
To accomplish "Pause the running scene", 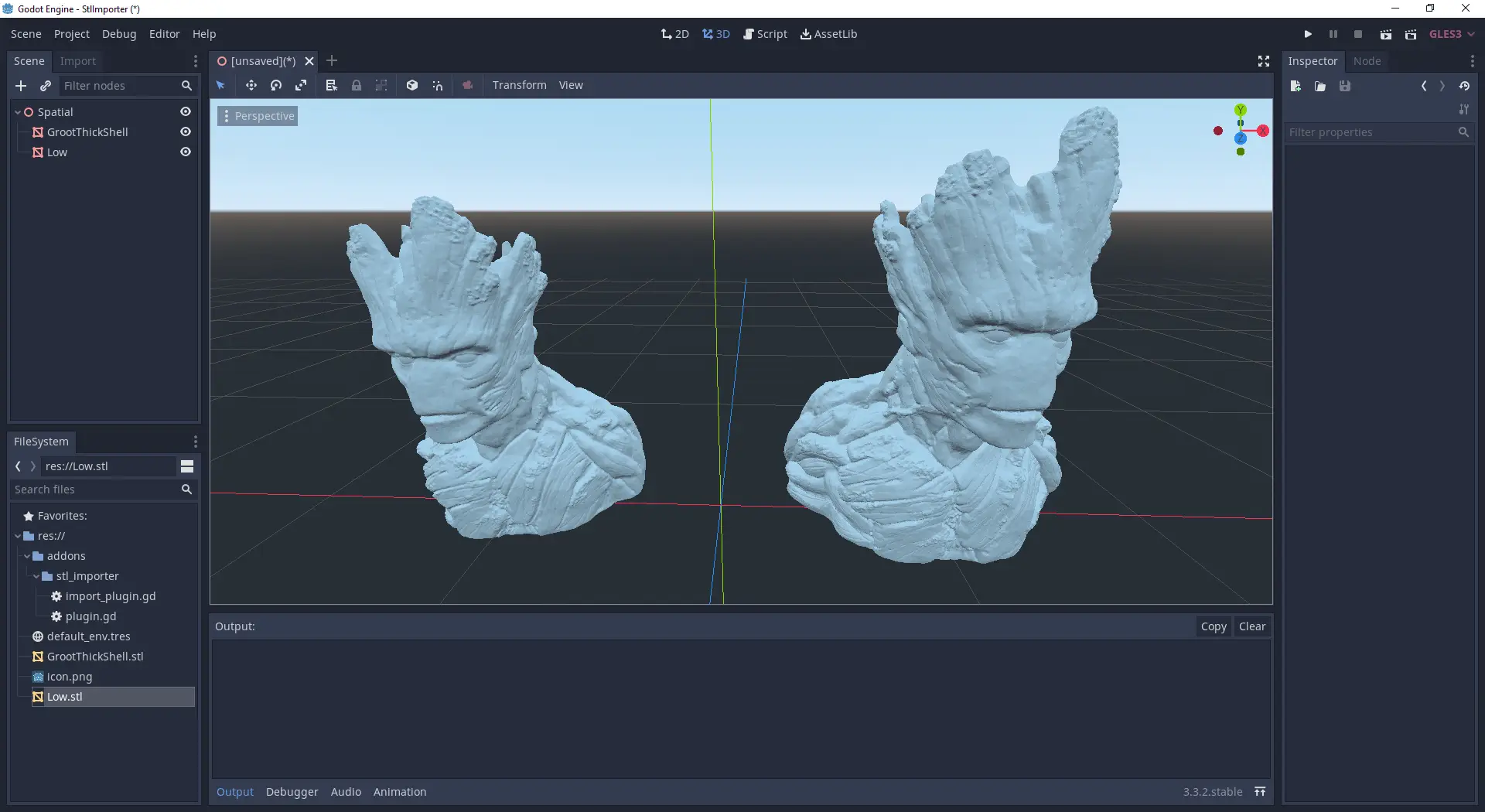I will pos(1333,34).
